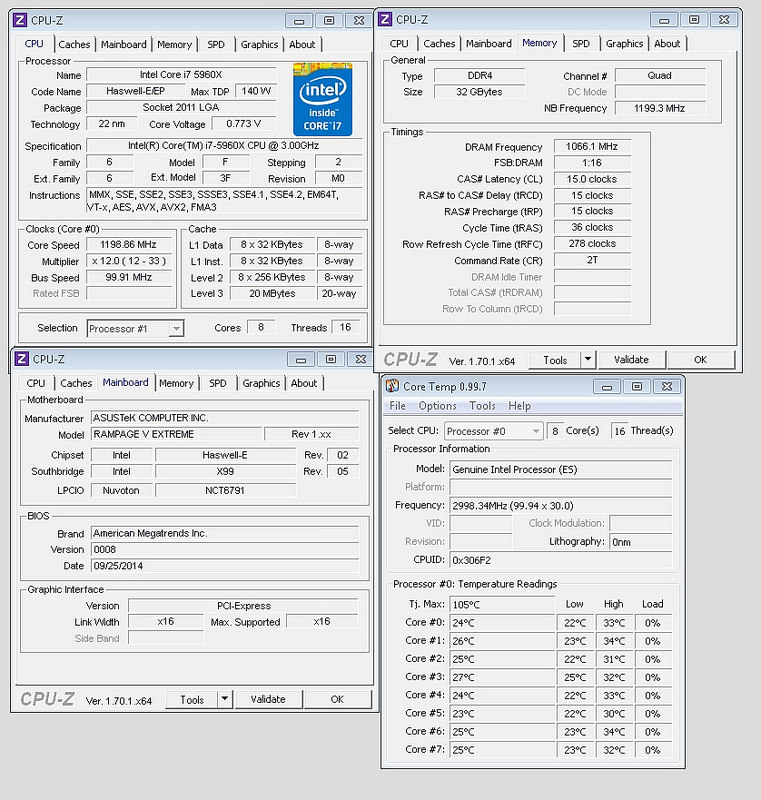
Task: Open Mainboard tab in Memory window
Action: coord(489,43)
